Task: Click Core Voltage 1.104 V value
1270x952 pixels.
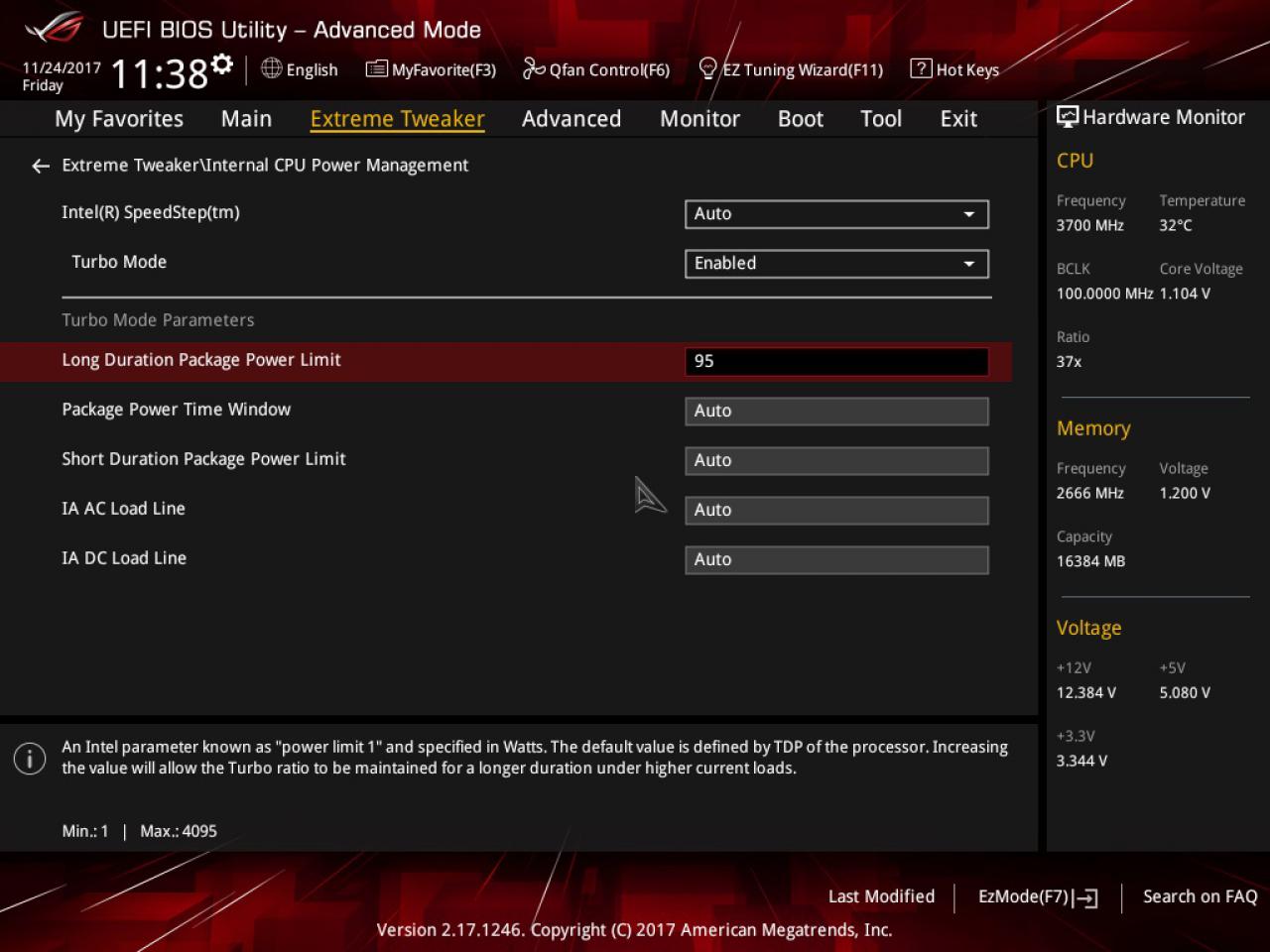Action: [x=1185, y=294]
